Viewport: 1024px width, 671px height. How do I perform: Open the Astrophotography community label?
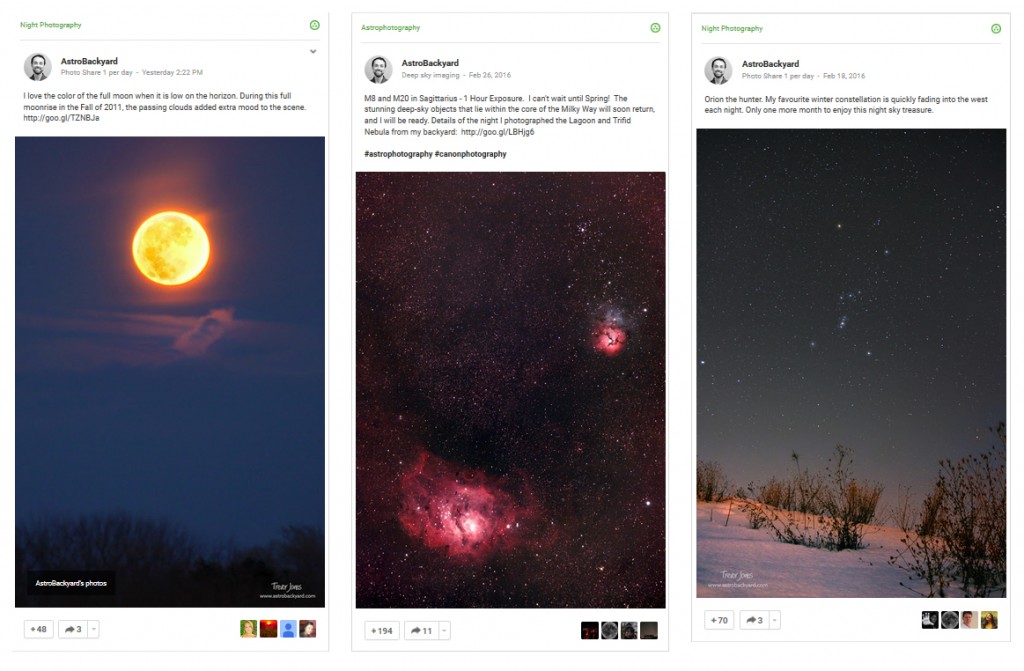click(391, 27)
